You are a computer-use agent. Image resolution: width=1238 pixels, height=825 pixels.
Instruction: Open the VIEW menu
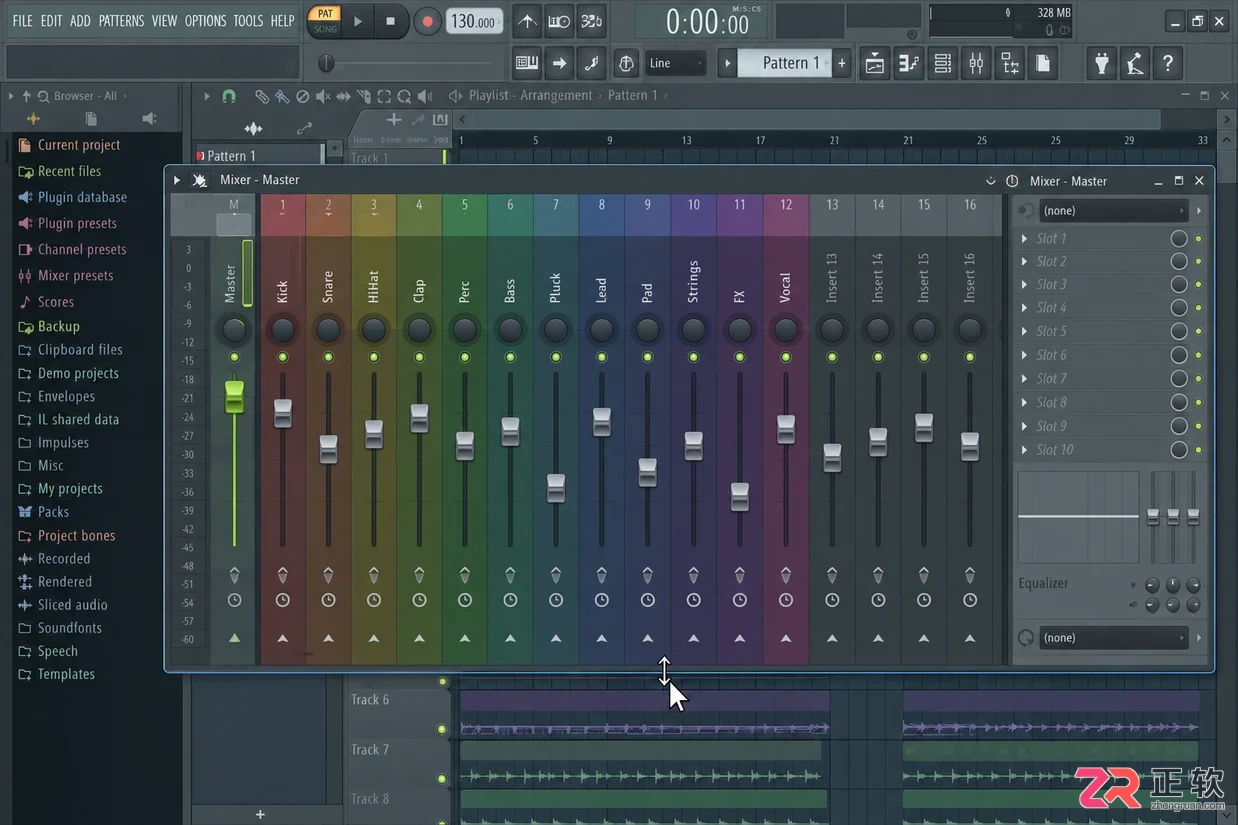tap(164, 20)
